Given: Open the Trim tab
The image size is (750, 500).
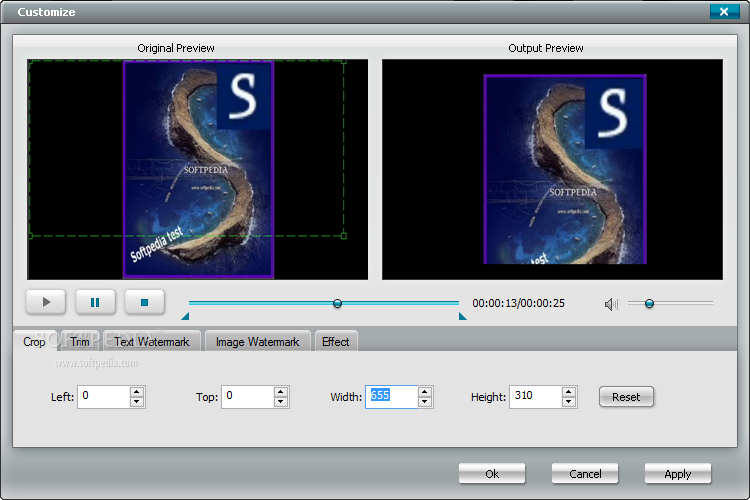Looking at the screenshot, I should click(80, 342).
